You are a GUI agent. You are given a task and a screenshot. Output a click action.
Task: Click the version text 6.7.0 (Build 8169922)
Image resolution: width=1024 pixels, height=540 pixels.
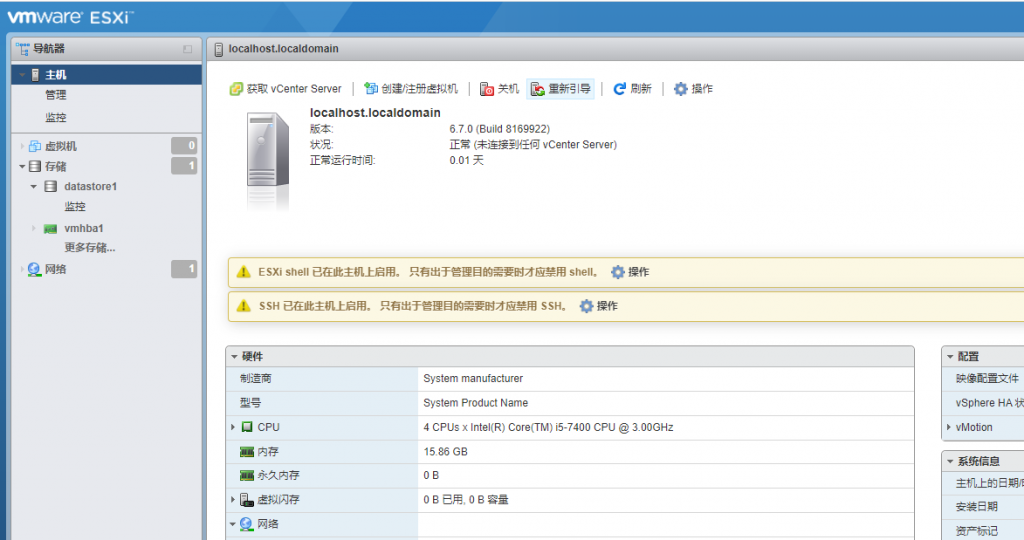click(x=500, y=129)
